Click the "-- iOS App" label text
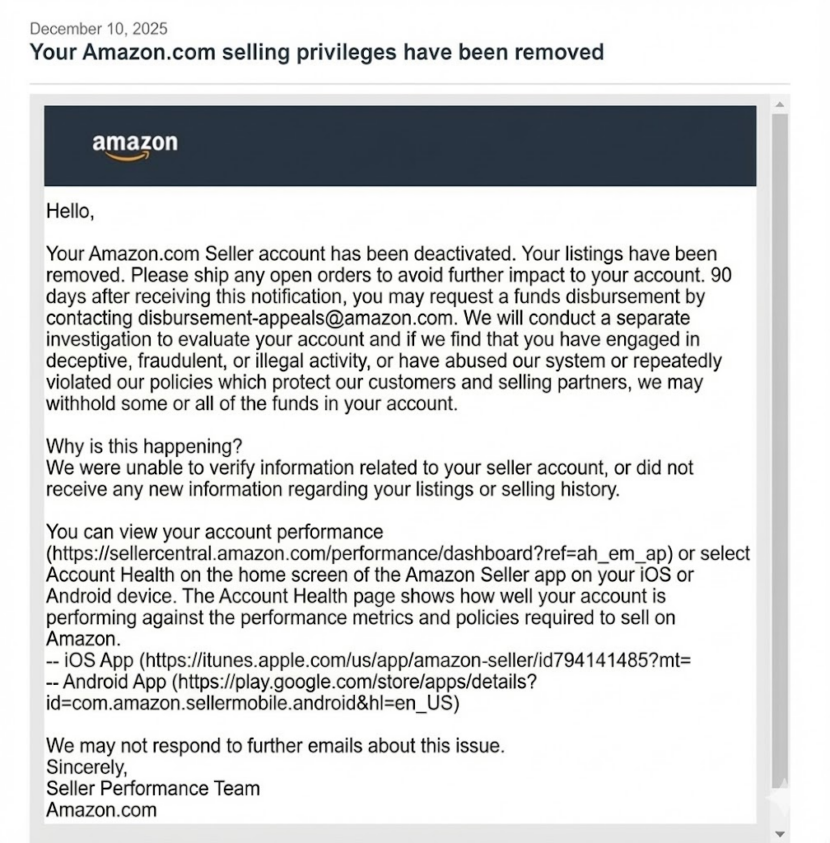830x843 pixels. (x=90, y=661)
